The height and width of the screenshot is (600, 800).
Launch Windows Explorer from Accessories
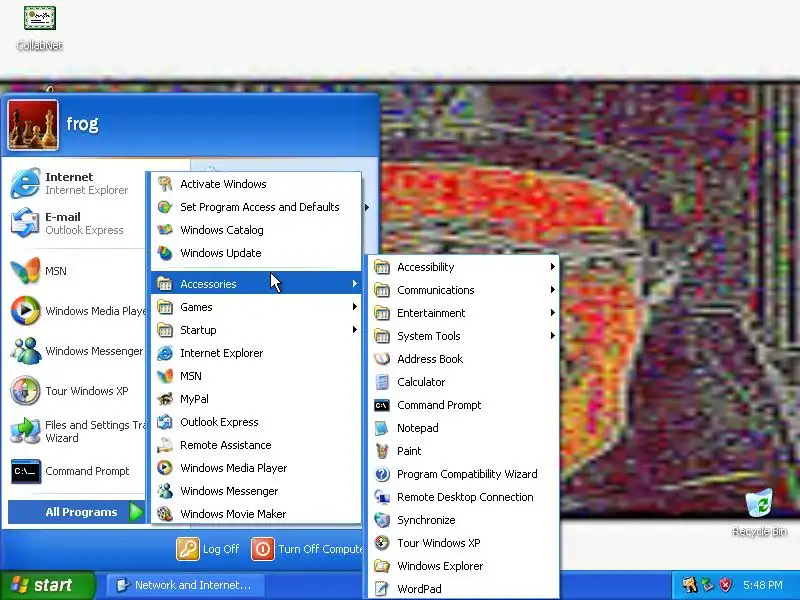coord(463,566)
